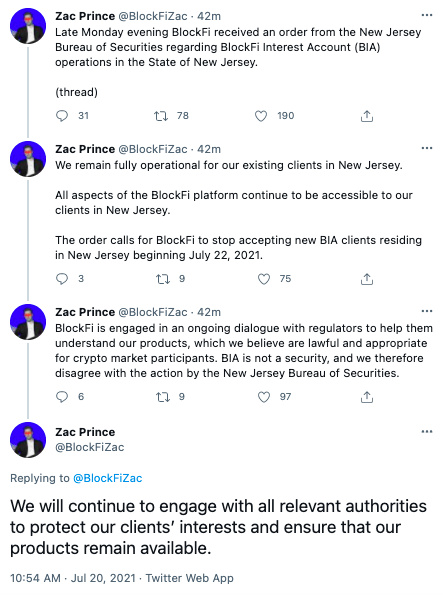
Task: Share the 'fully operational' tweet
Action: pos(367,279)
